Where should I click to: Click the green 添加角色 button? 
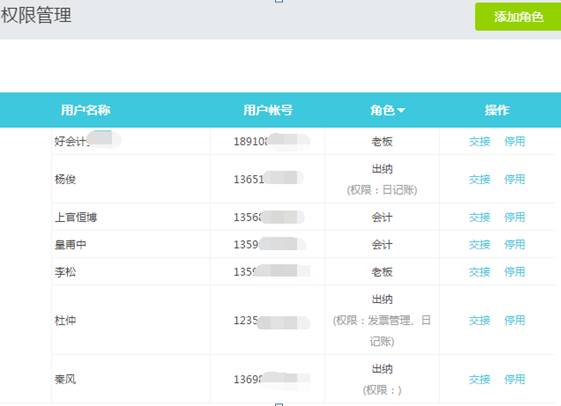click(518, 17)
